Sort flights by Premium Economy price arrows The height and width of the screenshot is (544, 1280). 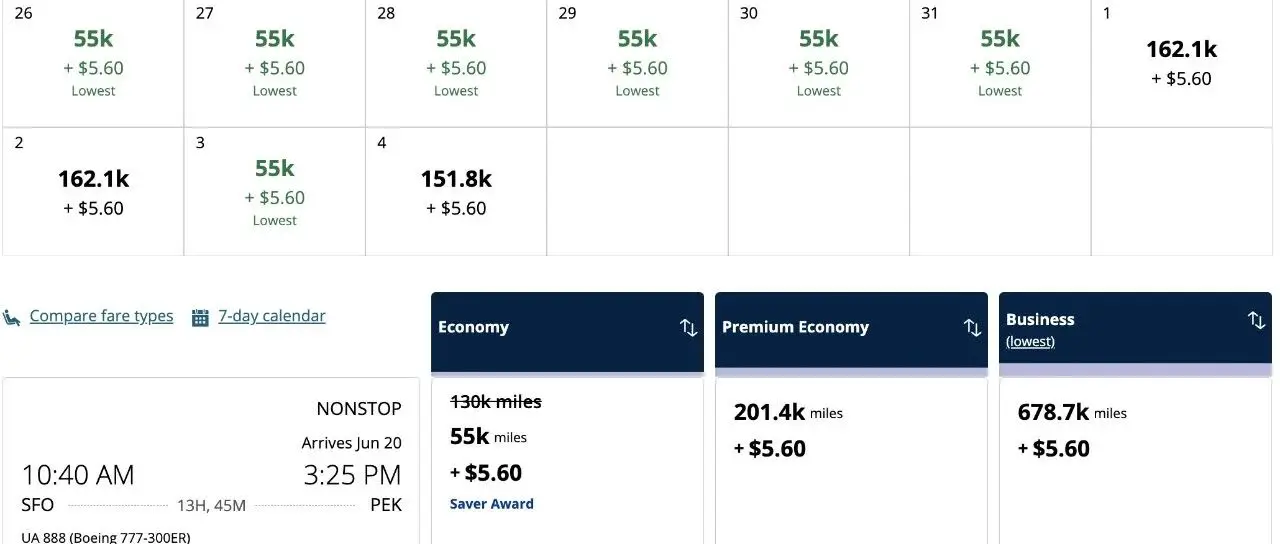click(x=972, y=328)
